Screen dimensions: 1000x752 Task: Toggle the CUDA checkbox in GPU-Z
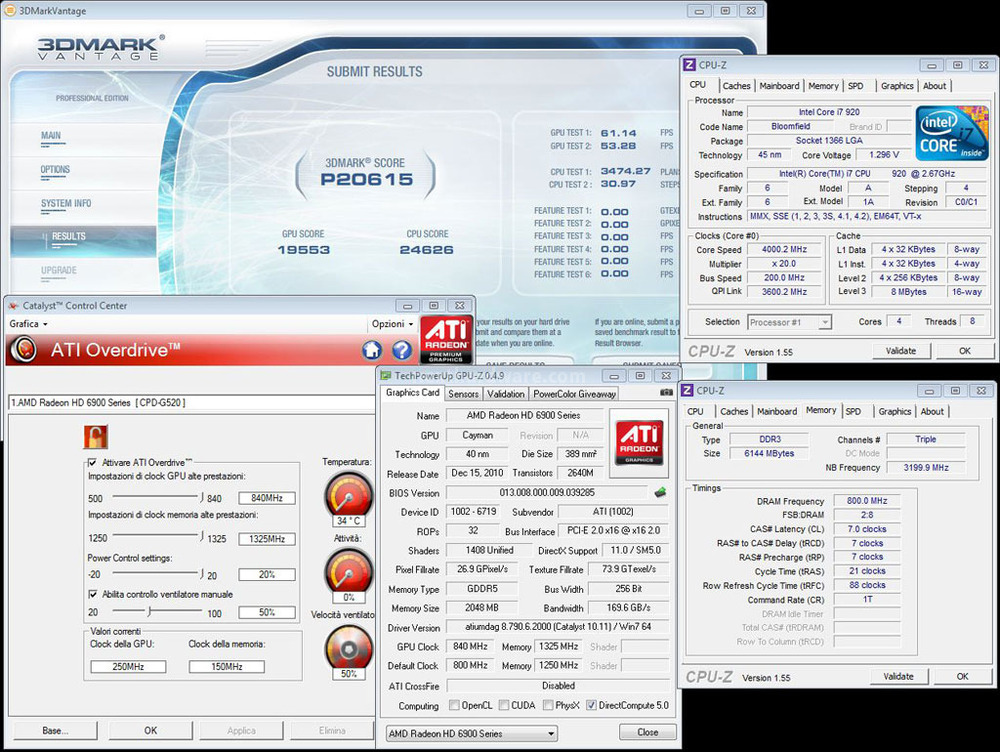(504, 705)
